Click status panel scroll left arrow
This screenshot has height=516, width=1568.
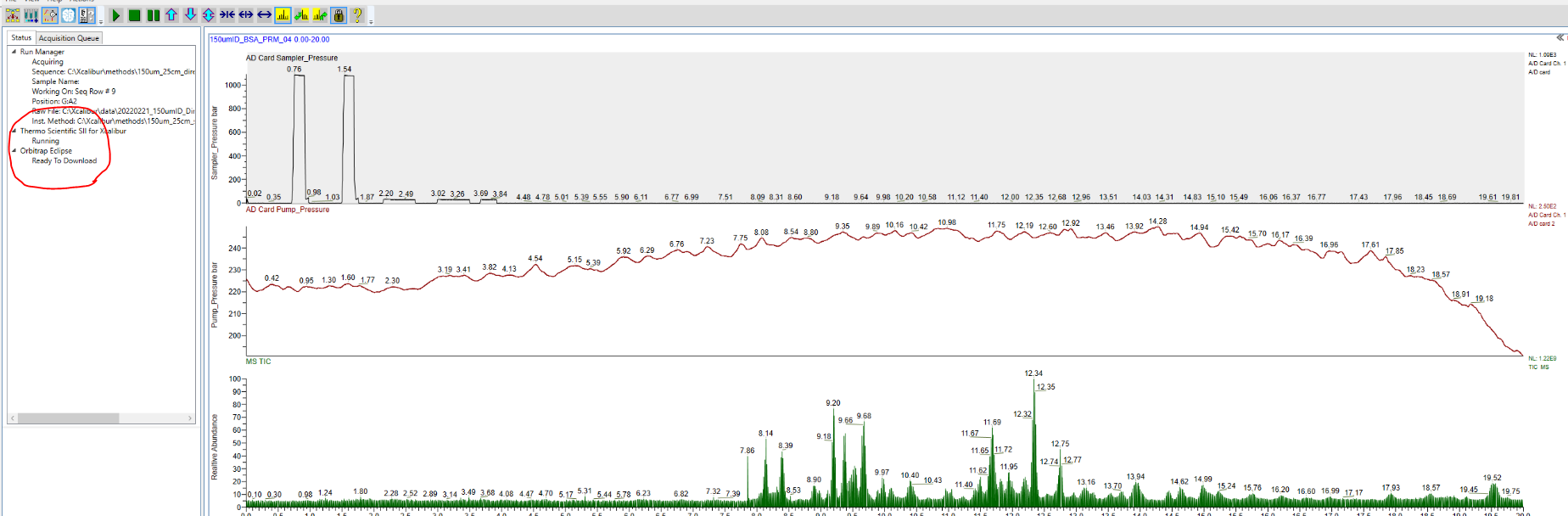13,418
